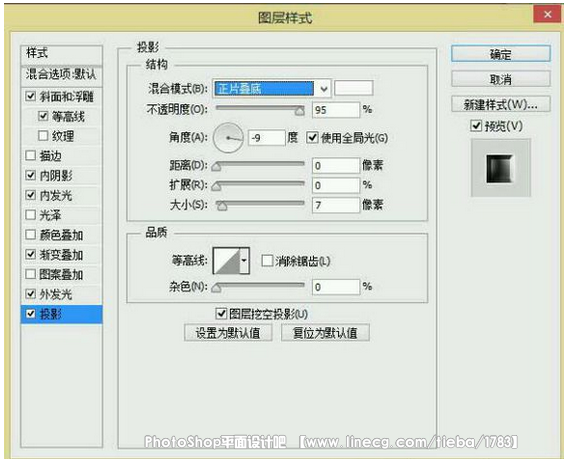The image size is (568, 459).
Task: Open the 颜色叠加 settings row
Action: (x=61, y=235)
